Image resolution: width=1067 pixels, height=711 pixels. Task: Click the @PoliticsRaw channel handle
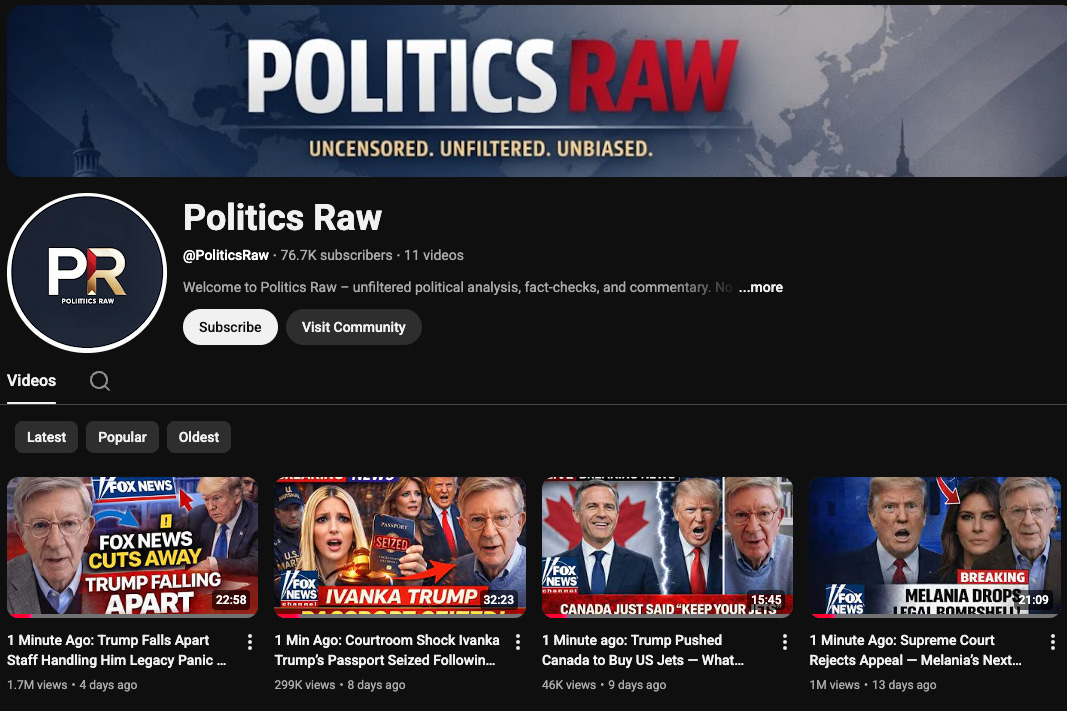[226, 256]
